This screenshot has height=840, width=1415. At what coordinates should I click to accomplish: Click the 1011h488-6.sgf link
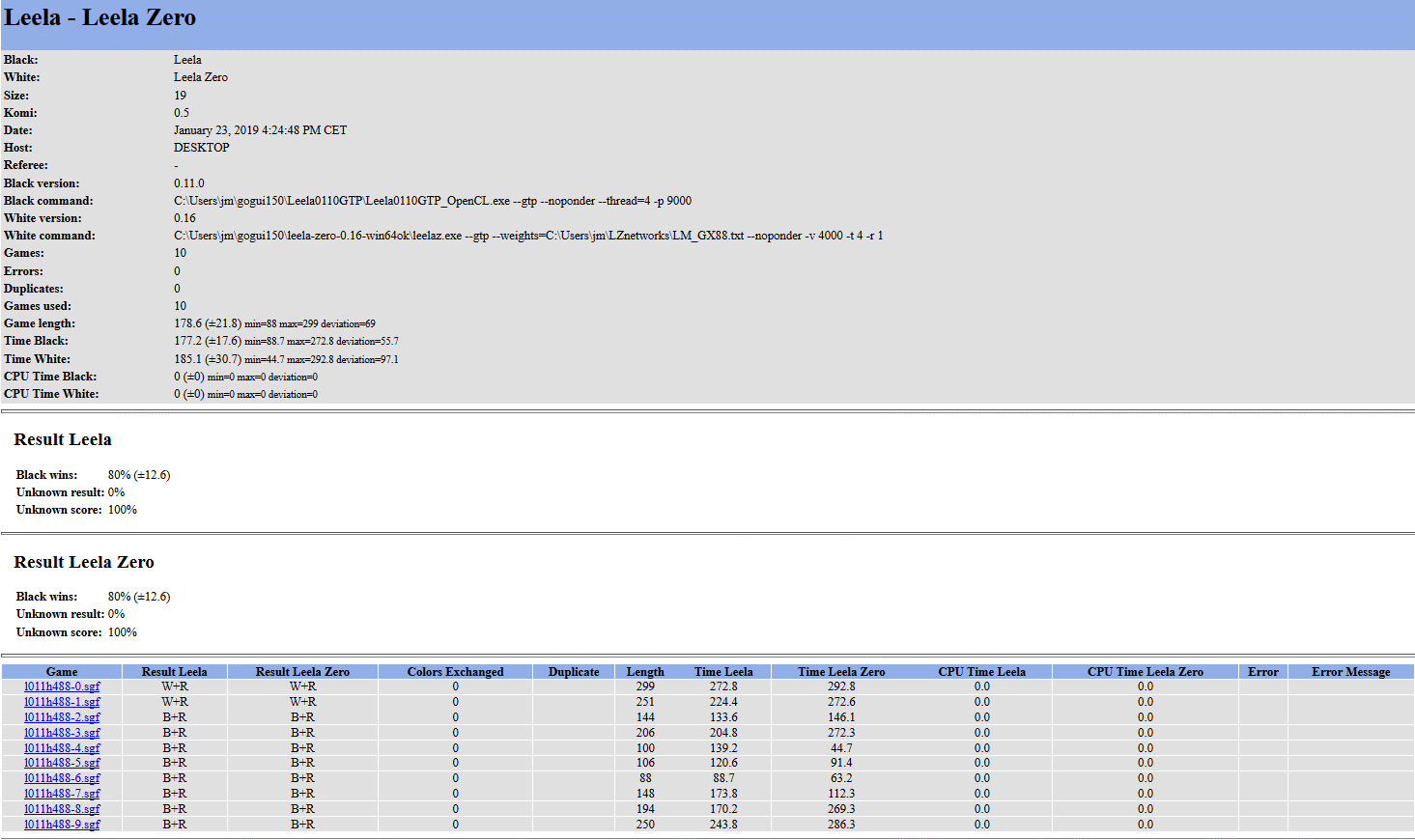click(62, 778)
